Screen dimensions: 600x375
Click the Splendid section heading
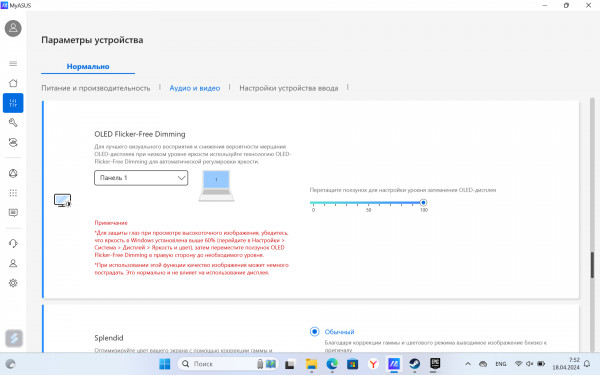point(109,338)
